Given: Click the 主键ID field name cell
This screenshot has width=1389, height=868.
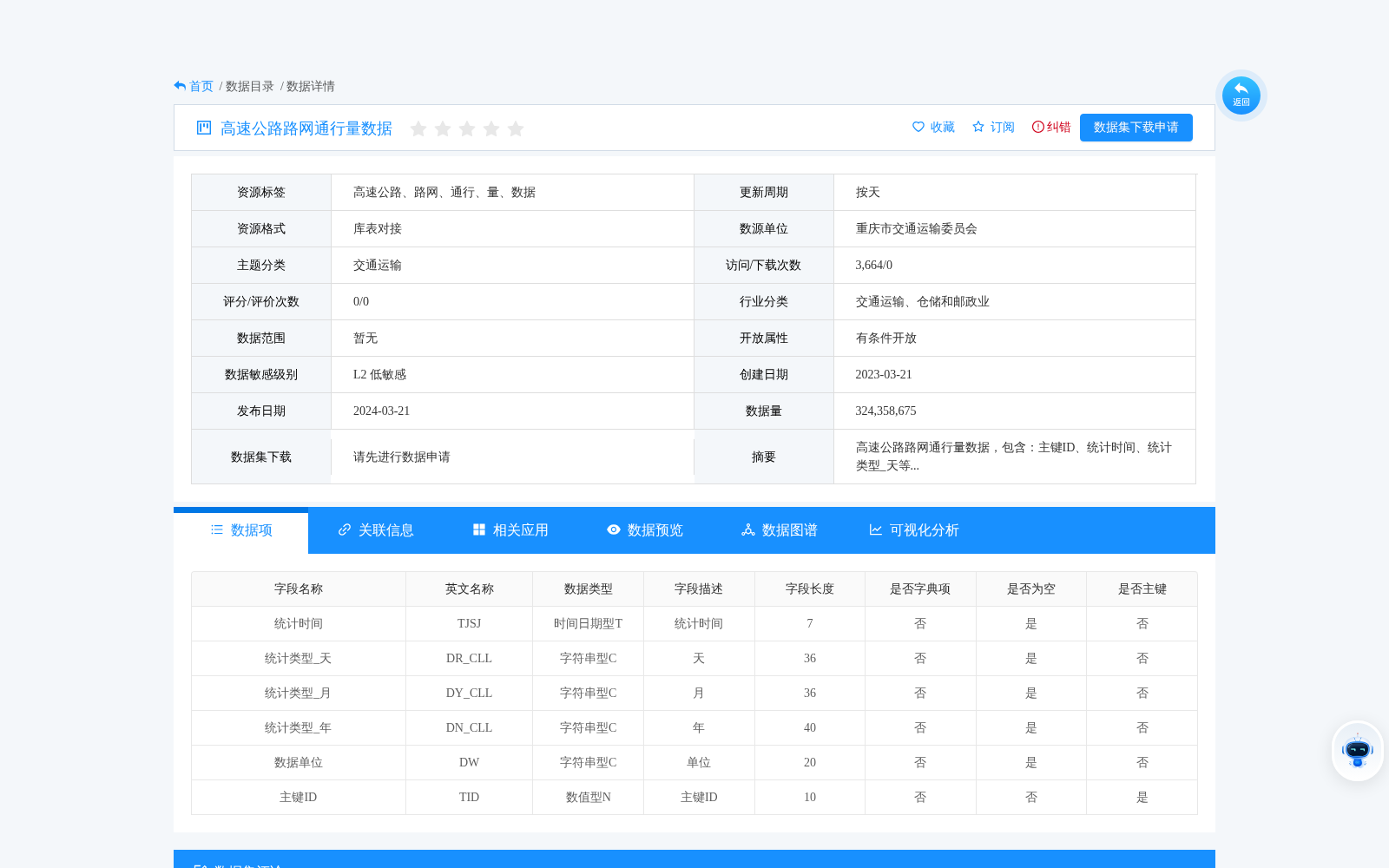Looking at the screenshot, I should pyautogui.click(x=299, y=798).
